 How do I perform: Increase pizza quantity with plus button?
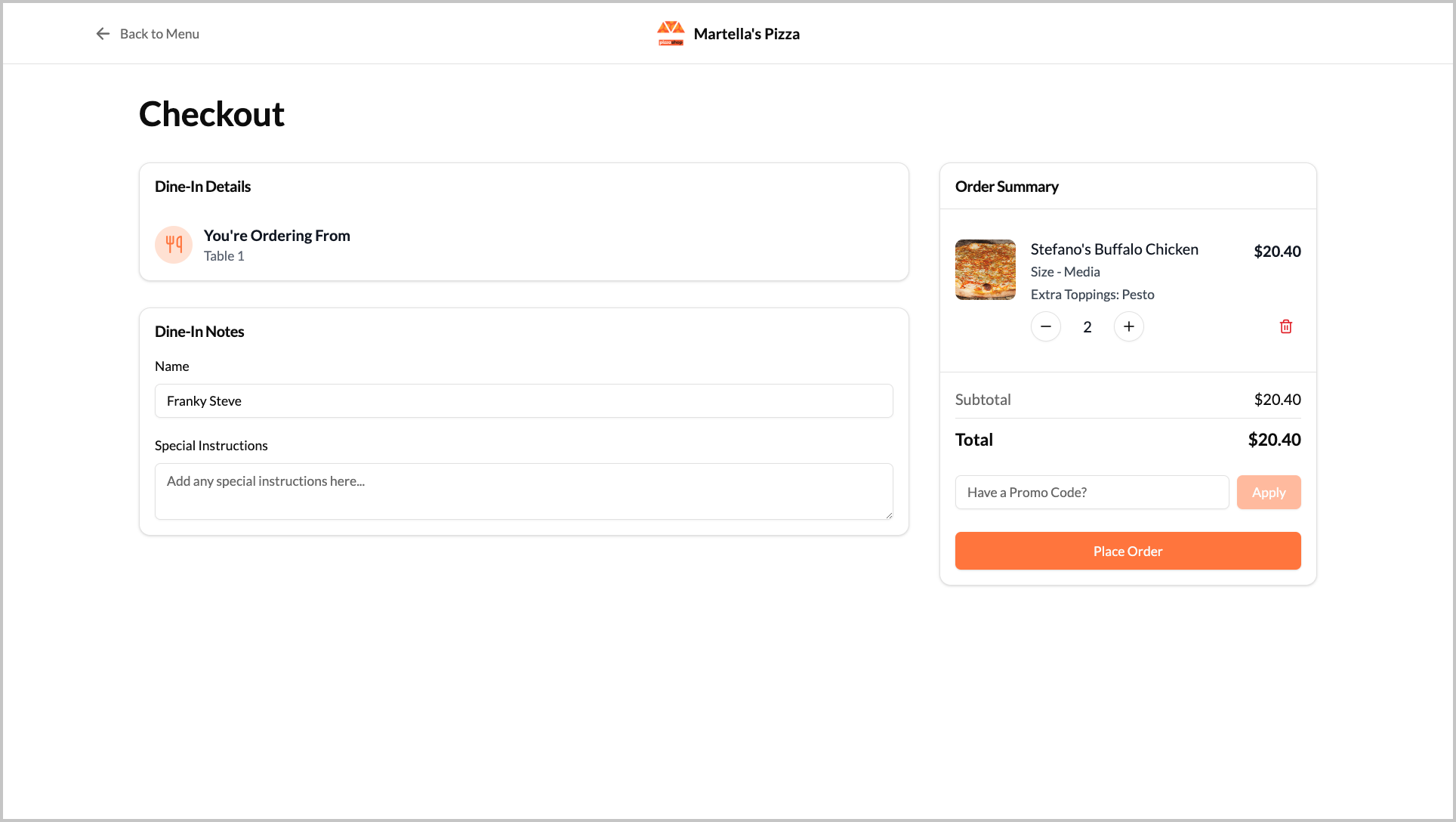1128,326
